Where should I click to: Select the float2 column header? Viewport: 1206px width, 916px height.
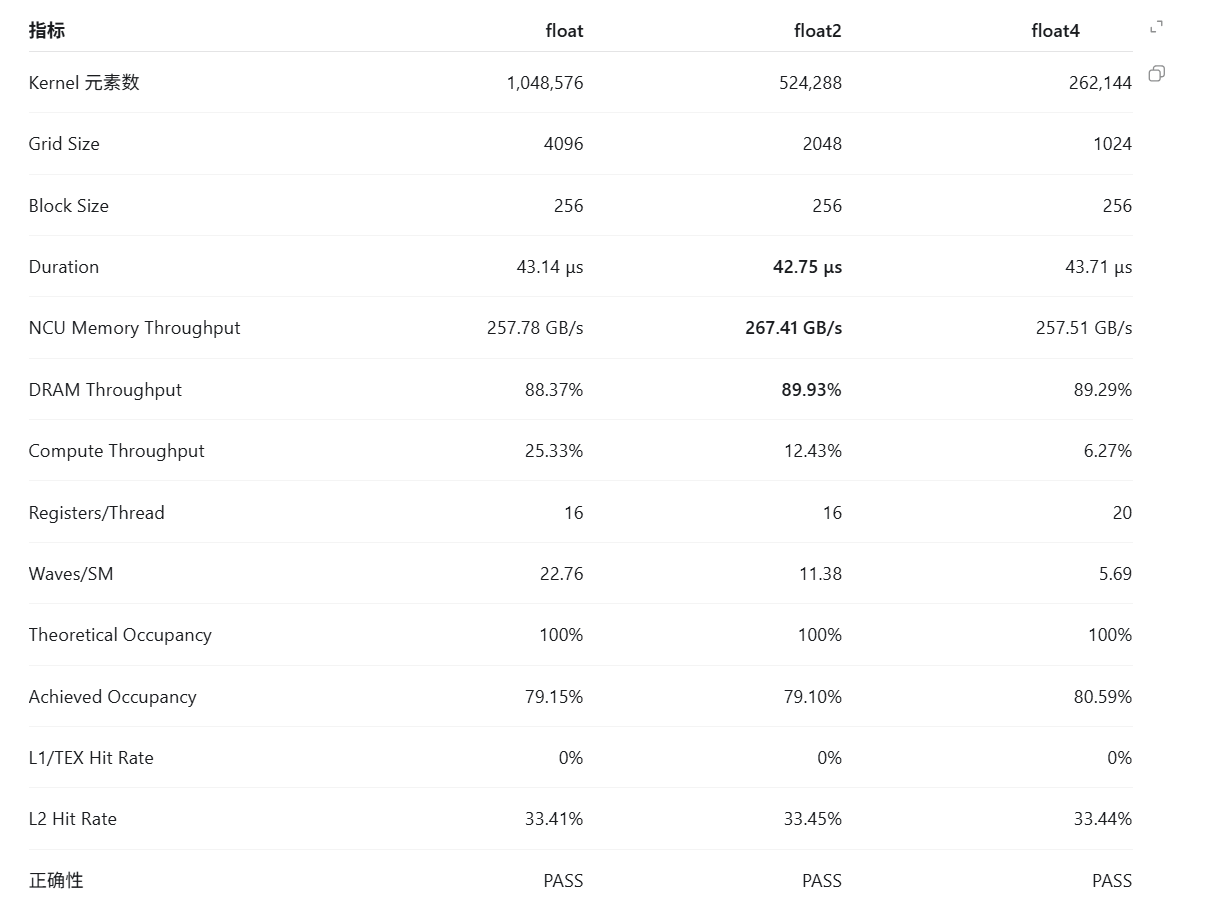[818, 31]
